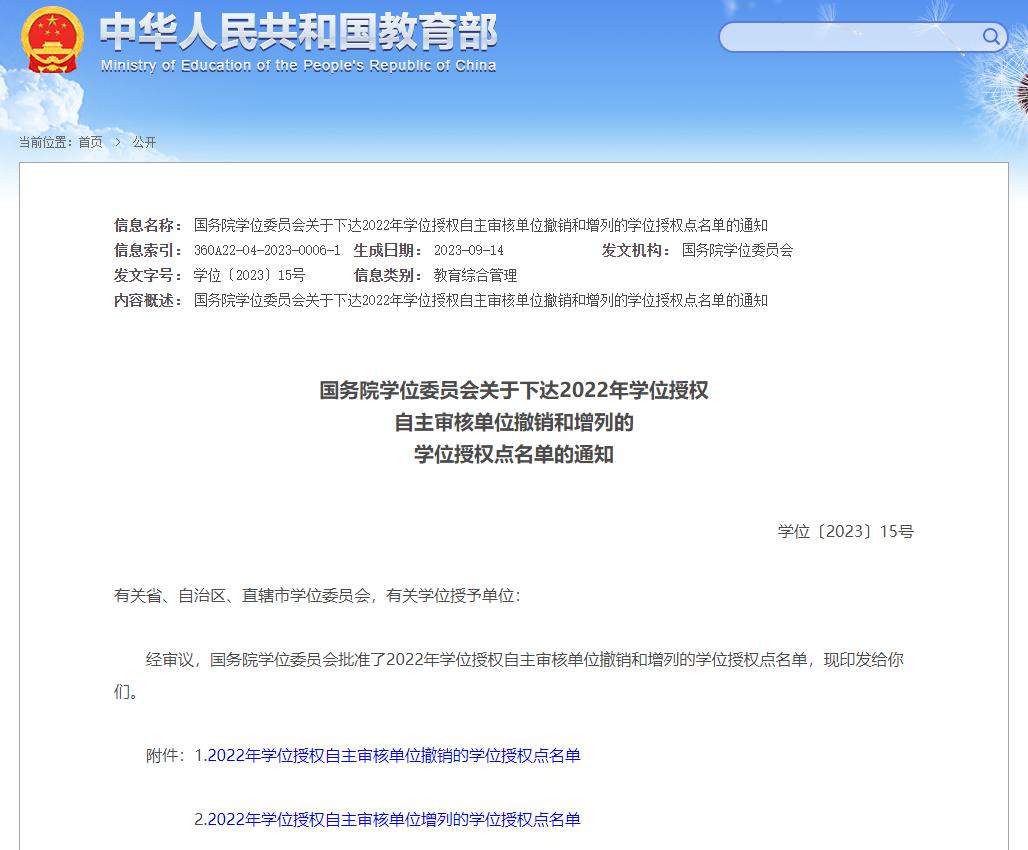Click the body paragraph starting 经审议
The width and height of the screenshot is (1028, 850).
point(509,676)
